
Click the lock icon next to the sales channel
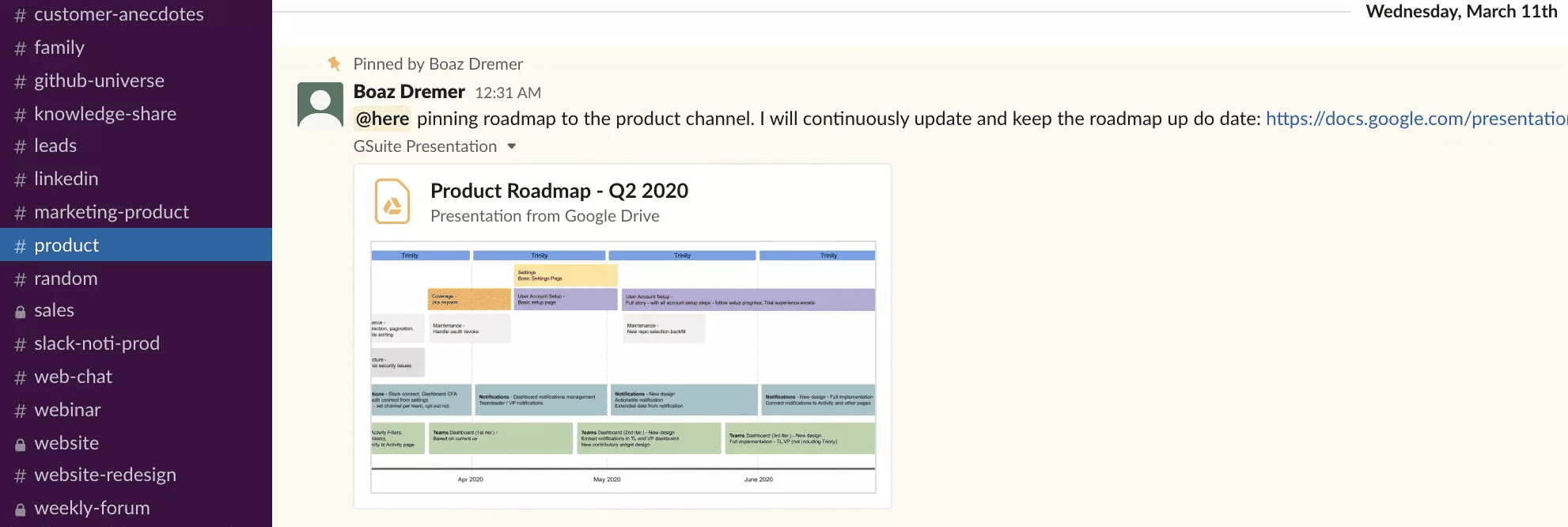(x=19, y=310)
